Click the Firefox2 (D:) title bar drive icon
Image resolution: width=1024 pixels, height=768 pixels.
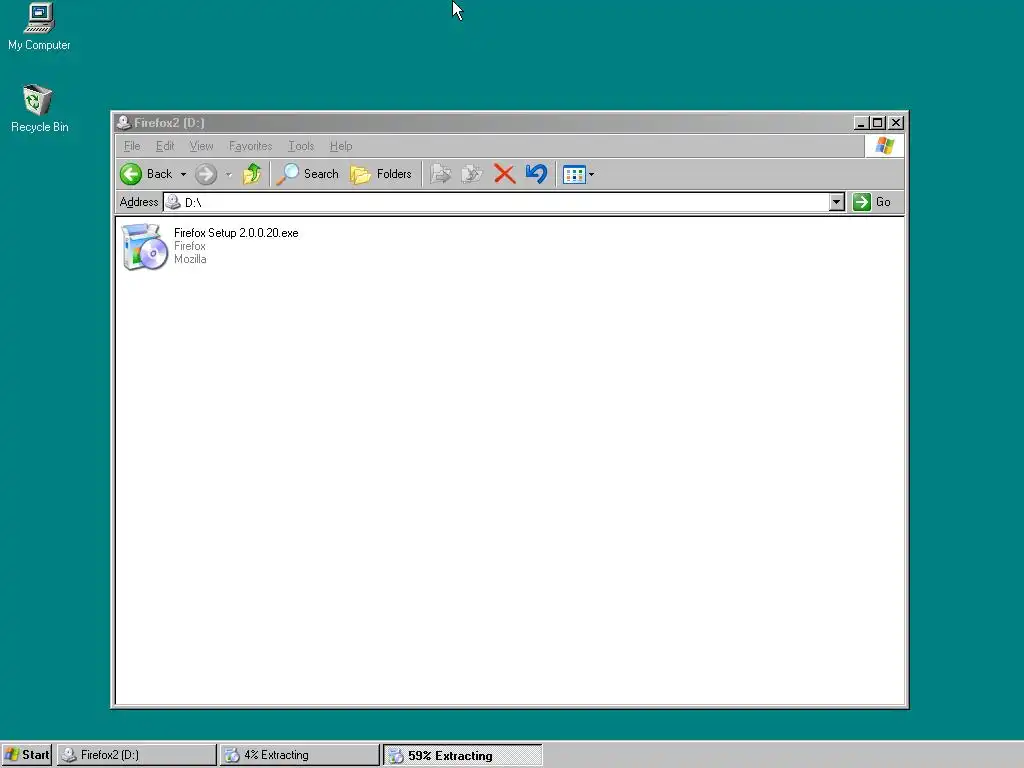point(123,122)
